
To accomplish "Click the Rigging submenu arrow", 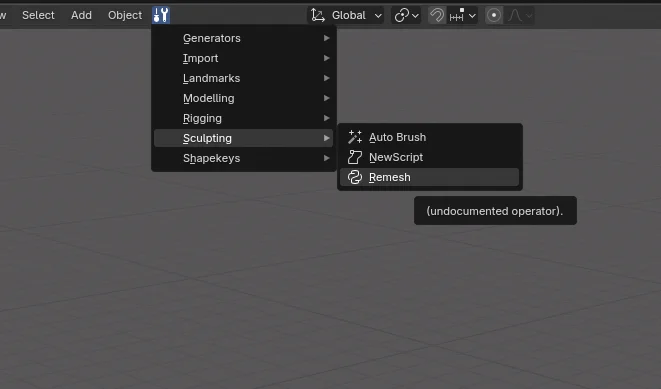I will (326, 118).
